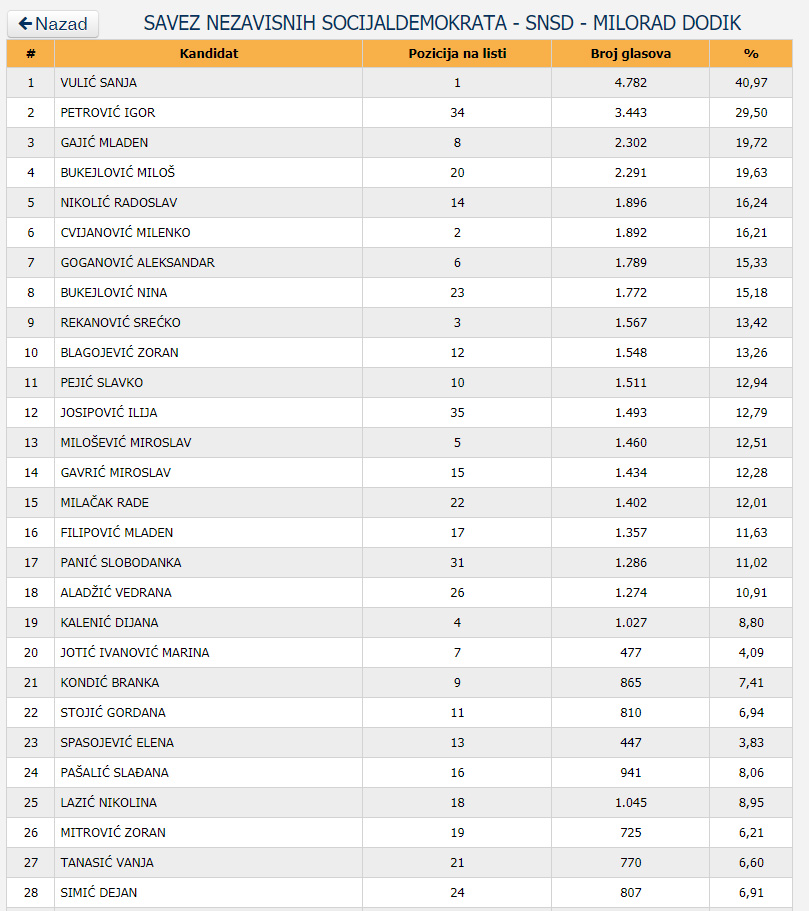Click on PANIĆ SLOBODANKA

click(x=121, y=563)
